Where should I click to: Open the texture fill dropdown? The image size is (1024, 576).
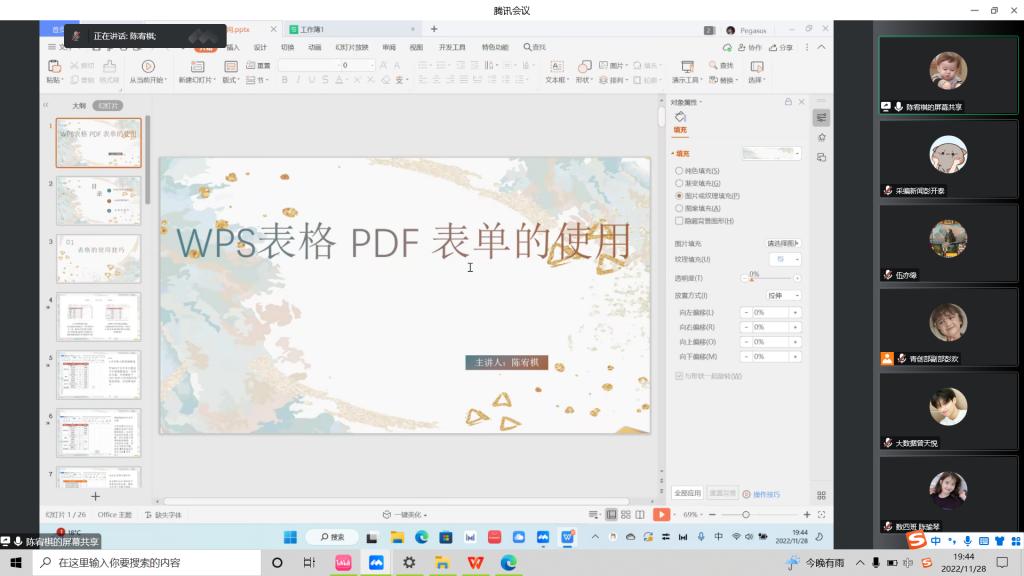(784, 259)
